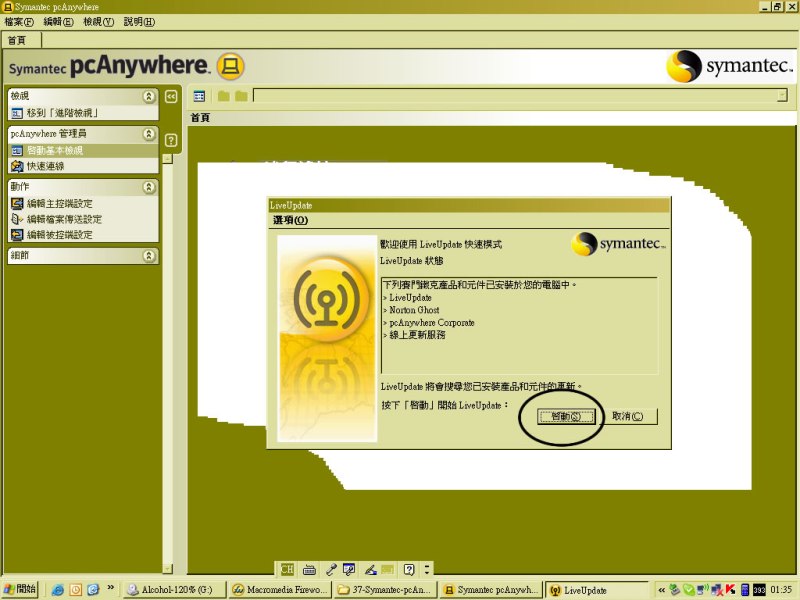Open the address path dropdown arrow
Screen dimensions: 800x600
(782, 95)
